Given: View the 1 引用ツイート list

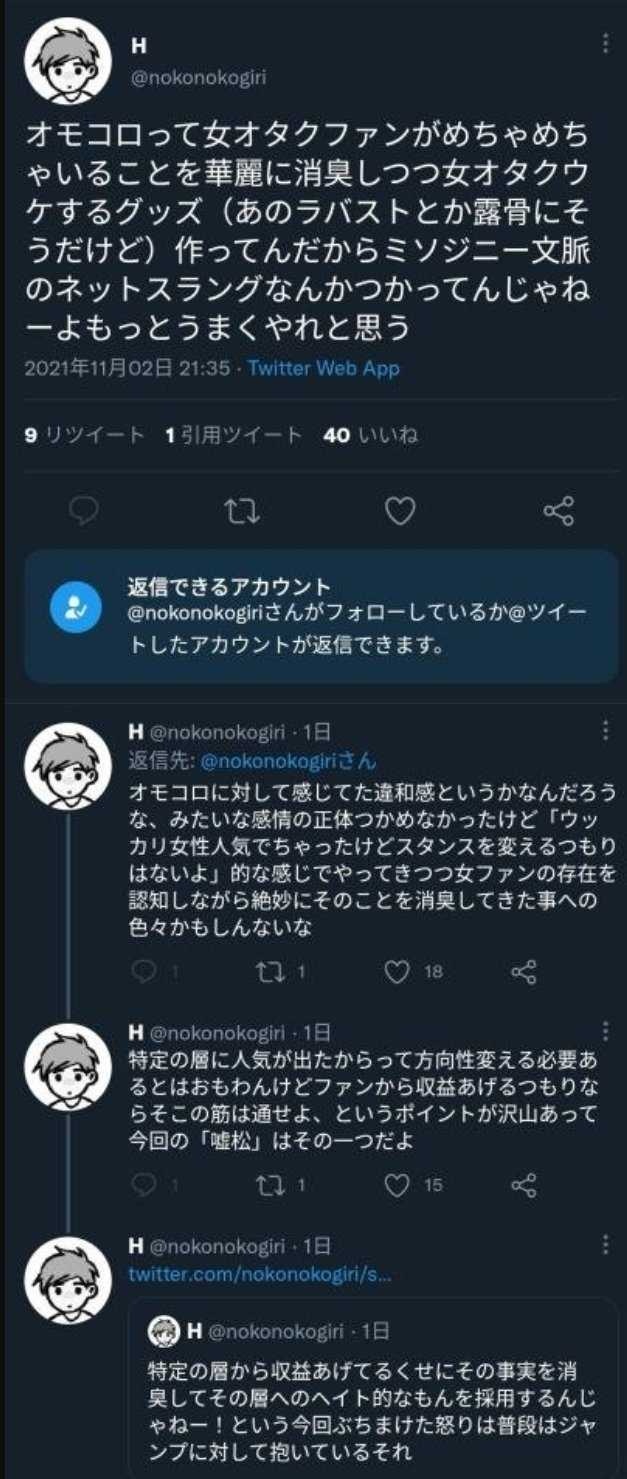Looking at the screenshot, I should tap(234, 435).
